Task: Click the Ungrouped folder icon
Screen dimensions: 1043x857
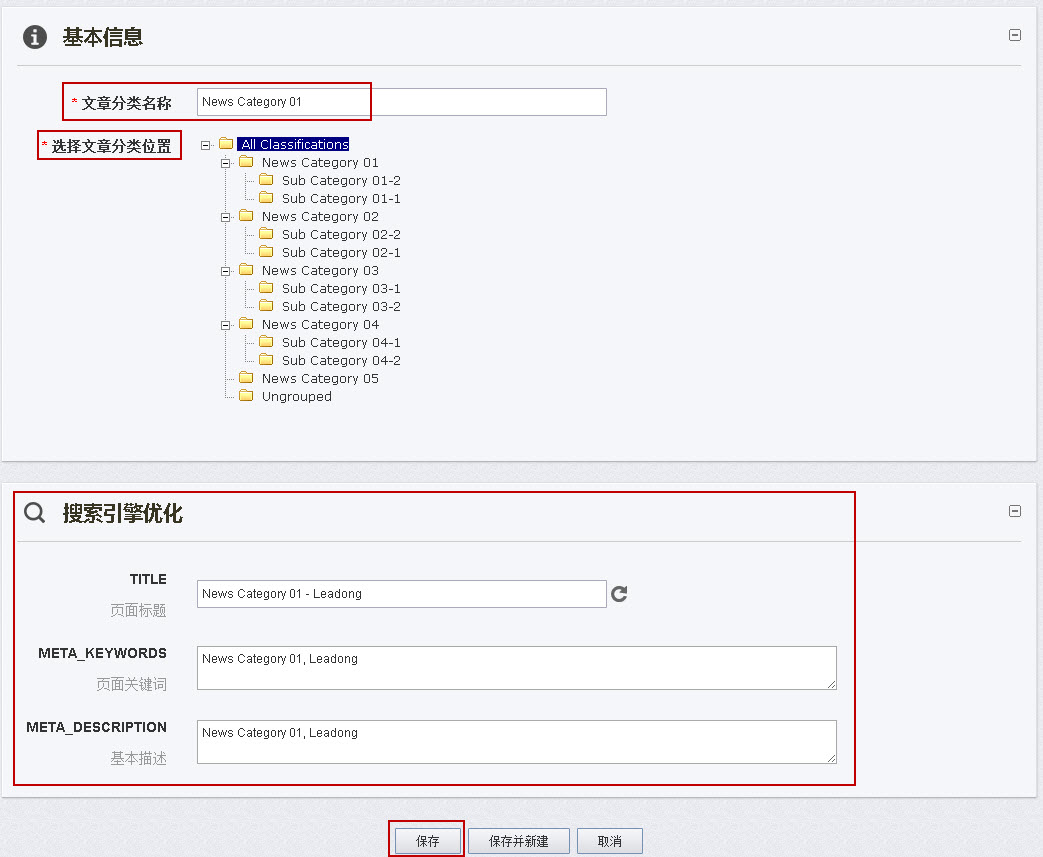Action: click(x=246, y=396)
